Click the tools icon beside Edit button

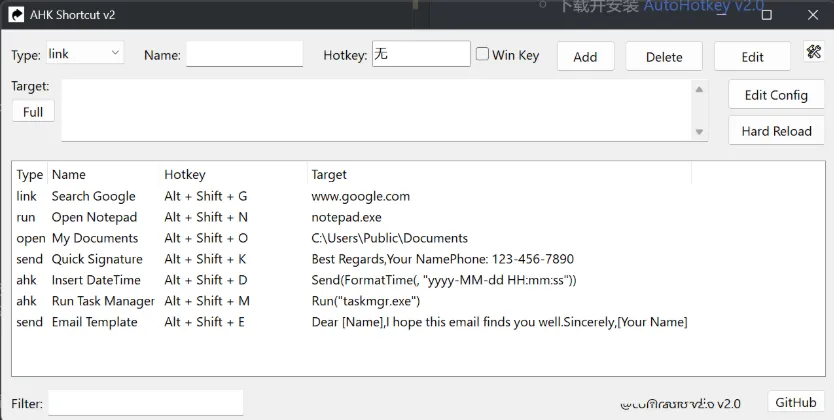point(812,52)
